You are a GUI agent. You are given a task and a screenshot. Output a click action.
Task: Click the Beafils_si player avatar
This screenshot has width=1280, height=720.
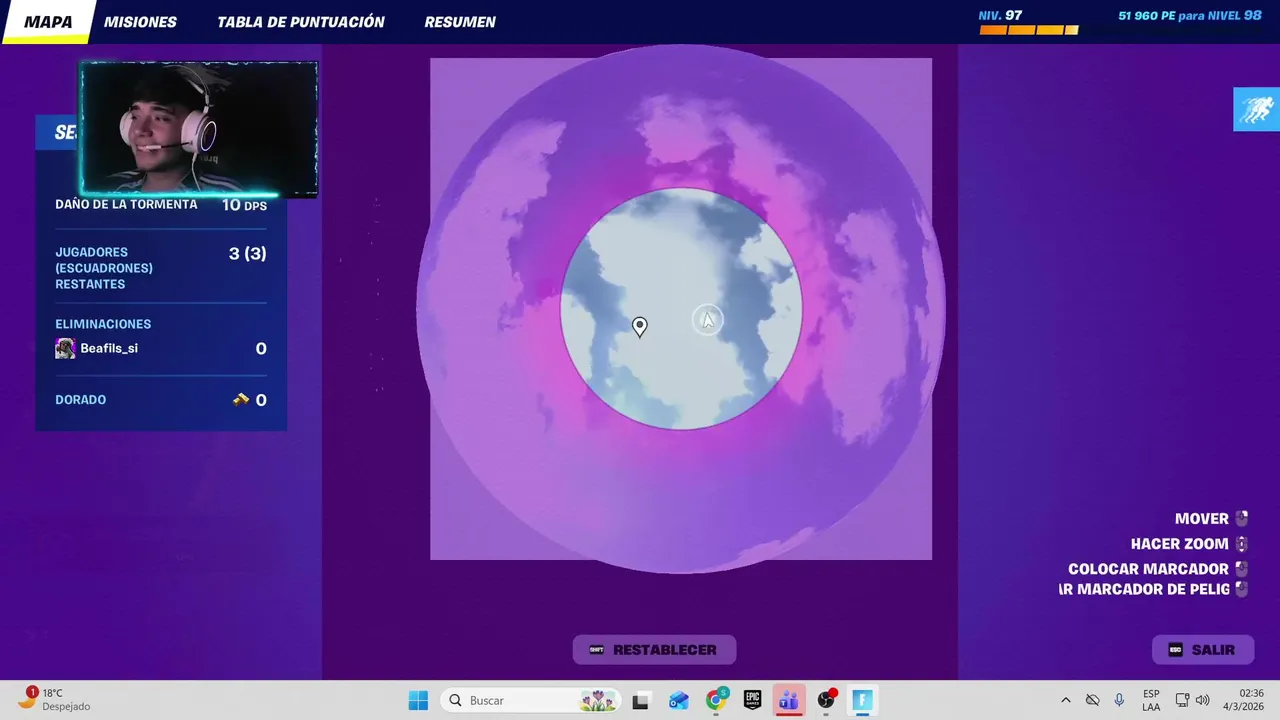tap(65, 348)
